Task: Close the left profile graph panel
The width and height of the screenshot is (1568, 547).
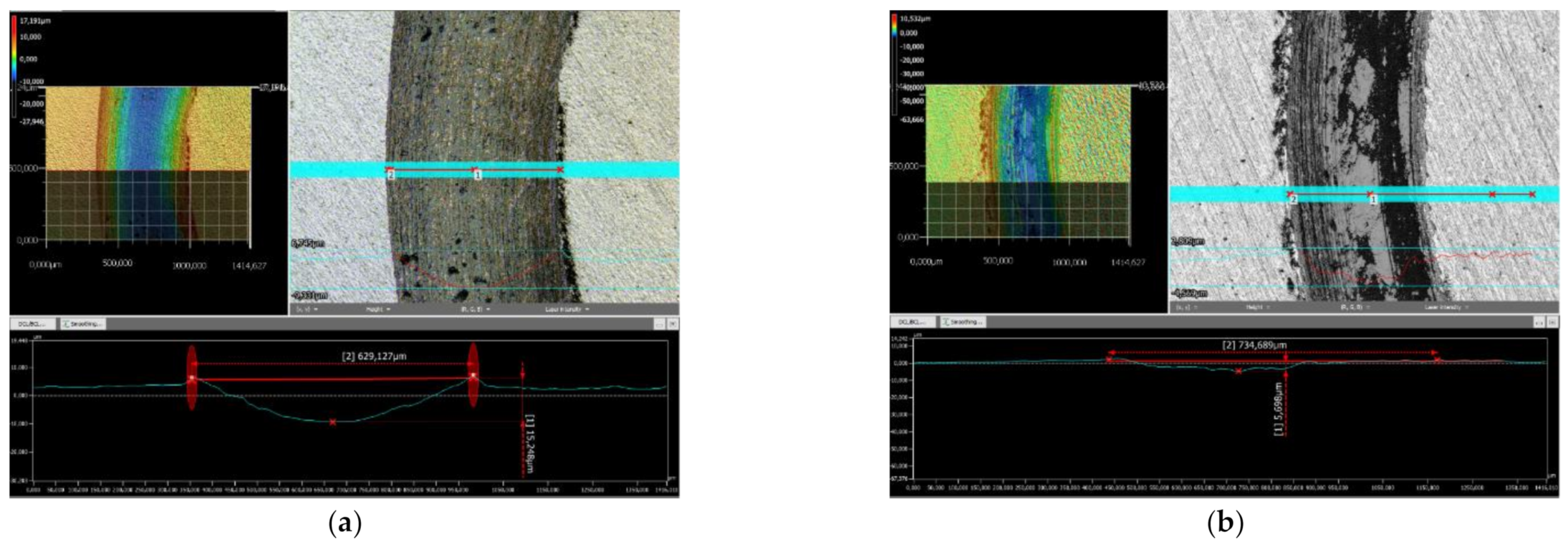Action: coord(672,324)
